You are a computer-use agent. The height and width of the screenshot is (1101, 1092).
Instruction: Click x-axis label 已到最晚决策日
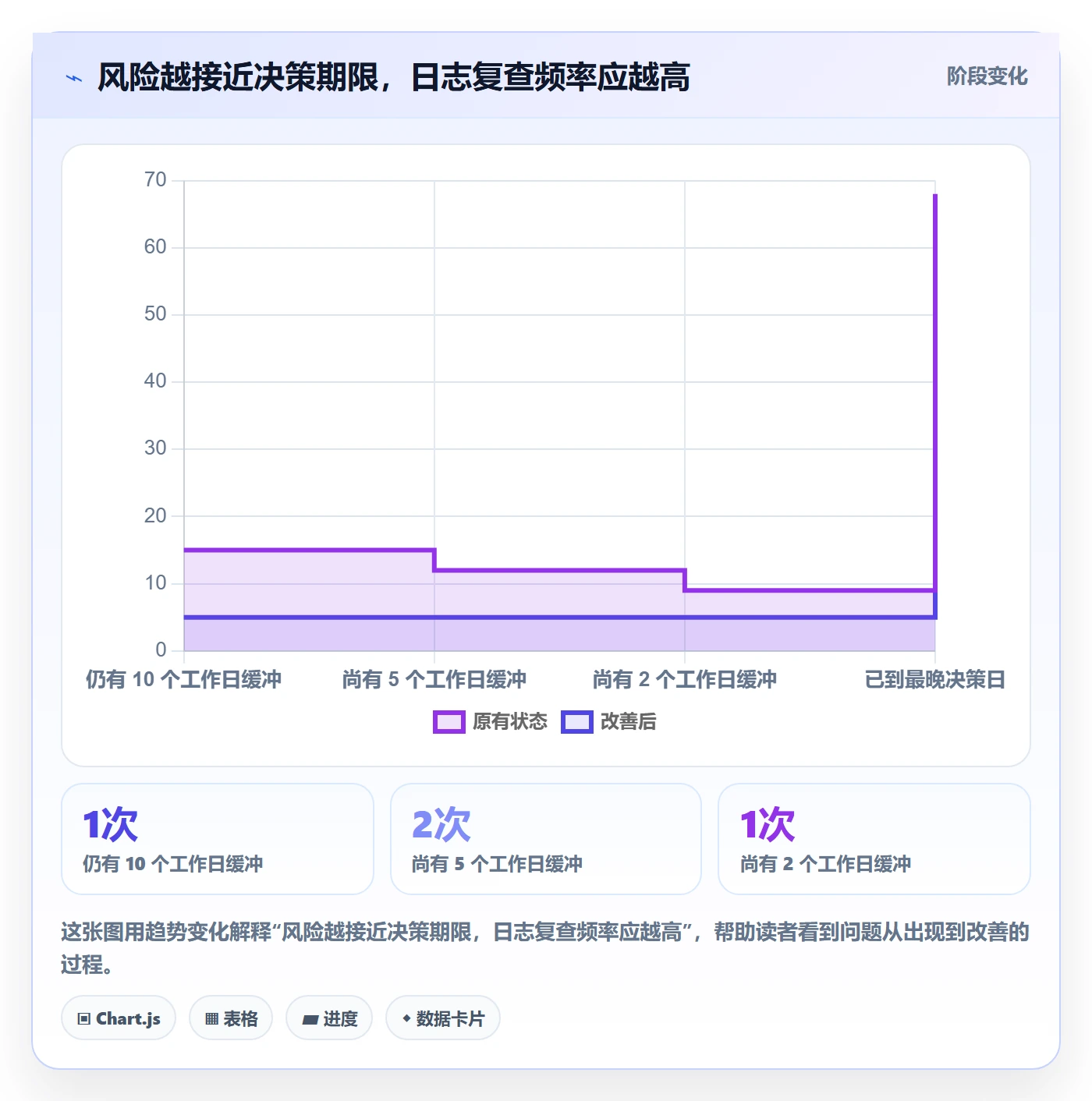click(x=935, y=680)
